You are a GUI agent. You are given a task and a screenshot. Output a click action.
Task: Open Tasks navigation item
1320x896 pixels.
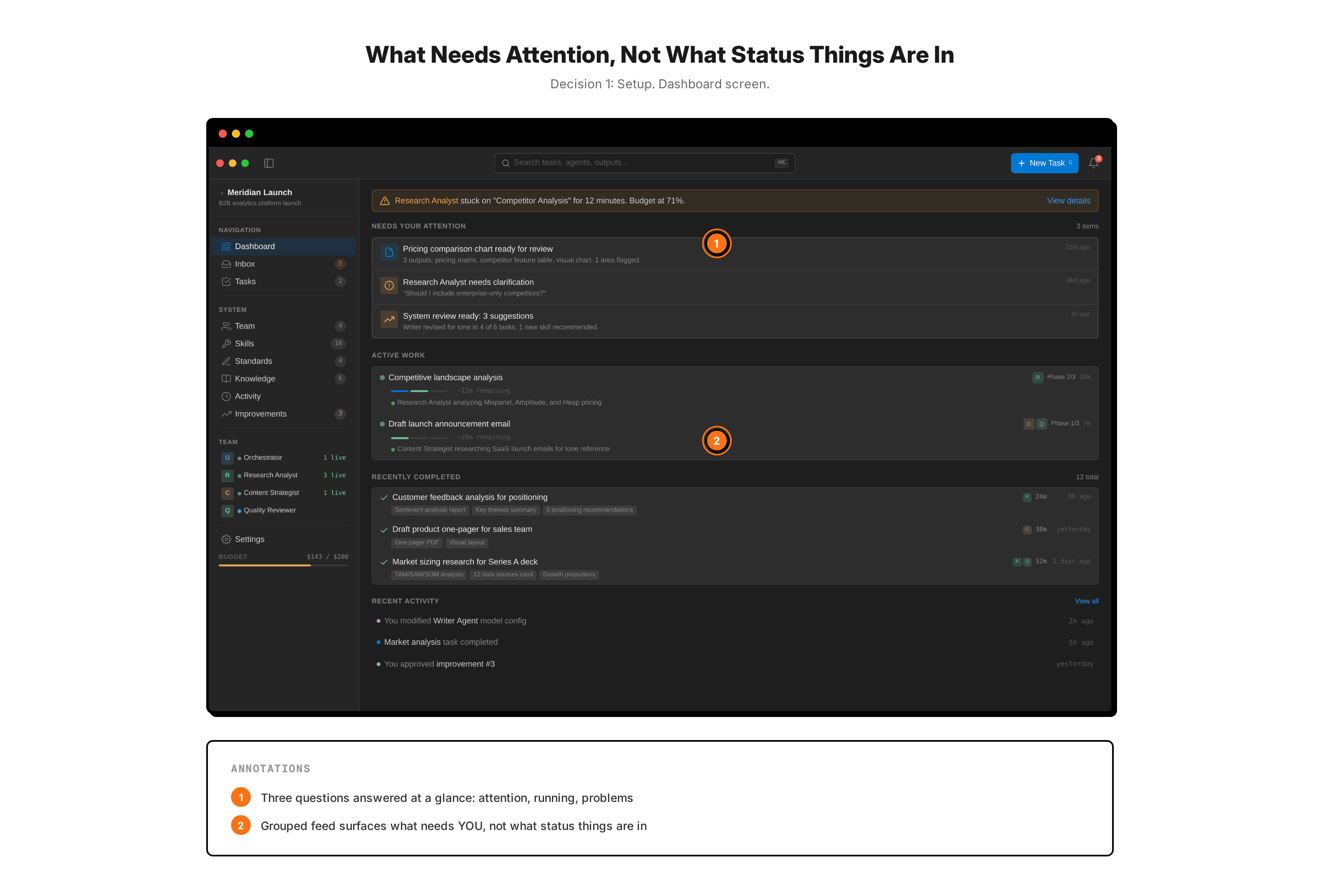point(283,282)
